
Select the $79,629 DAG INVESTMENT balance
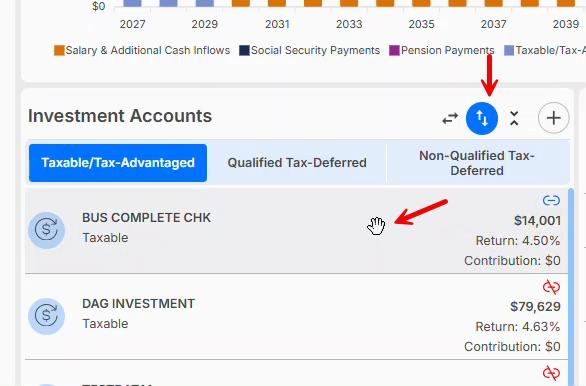coord(535,307)
